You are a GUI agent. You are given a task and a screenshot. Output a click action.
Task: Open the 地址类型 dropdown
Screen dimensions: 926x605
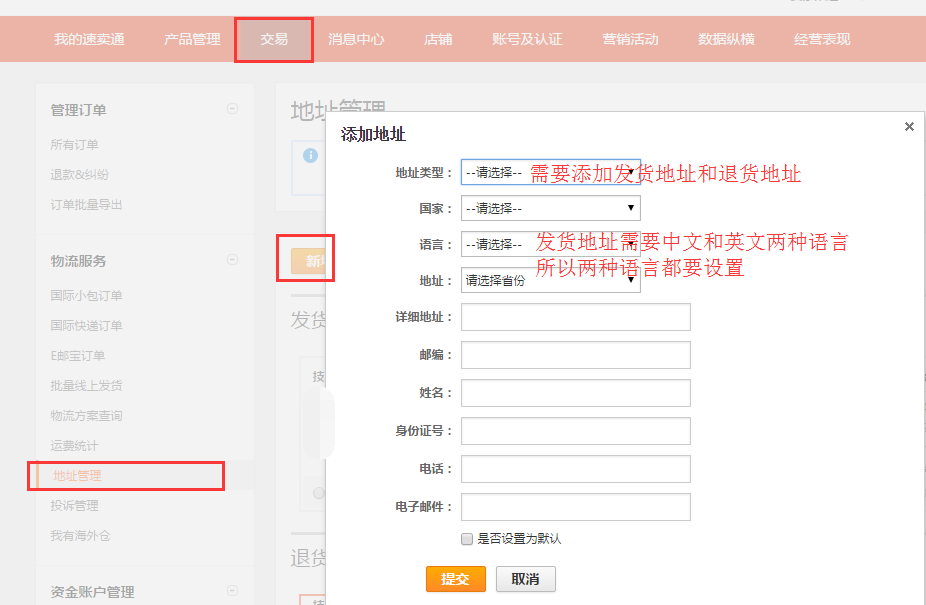[x=550, y=172]
